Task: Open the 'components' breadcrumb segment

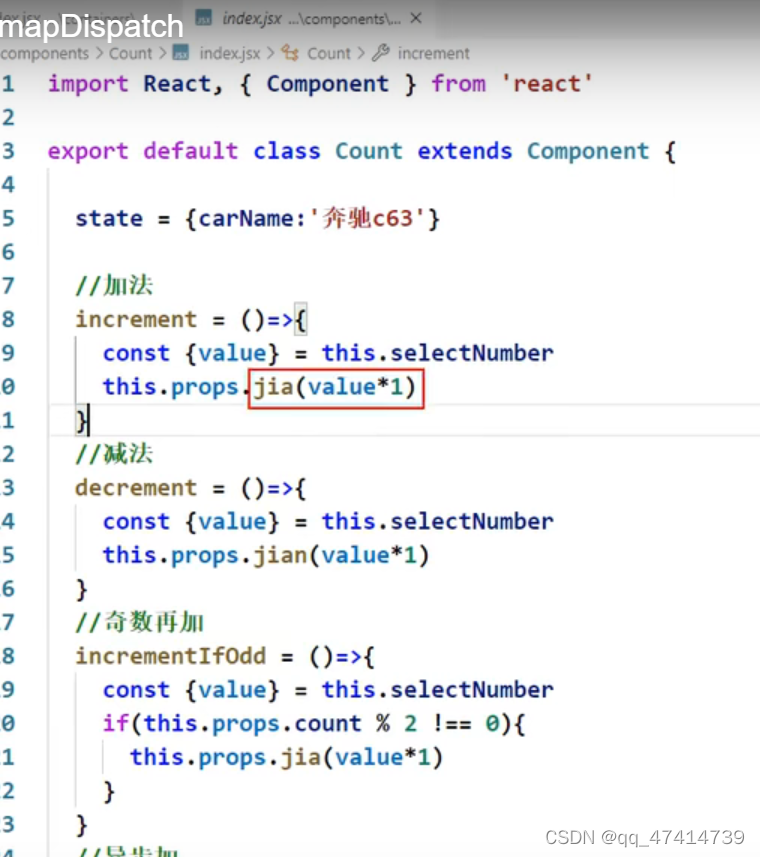Action: pos(44,54)
